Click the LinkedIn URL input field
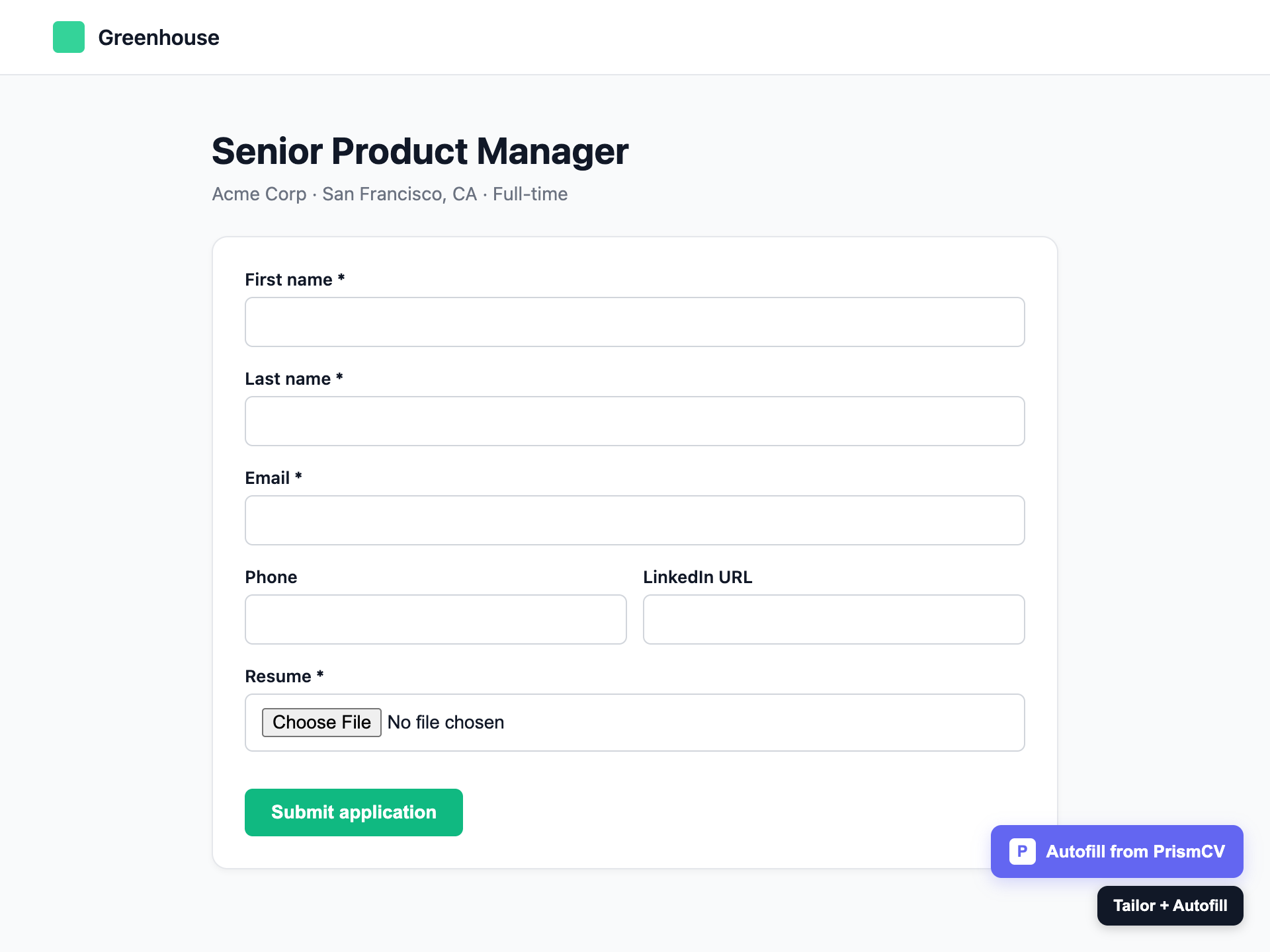The width and height of the screenshot is (1270, 952). tap(833, 619)
